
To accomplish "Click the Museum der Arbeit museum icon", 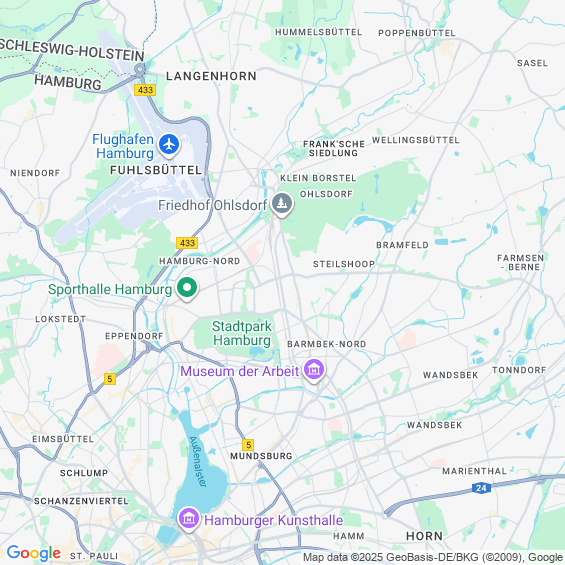I will (314, 371).
